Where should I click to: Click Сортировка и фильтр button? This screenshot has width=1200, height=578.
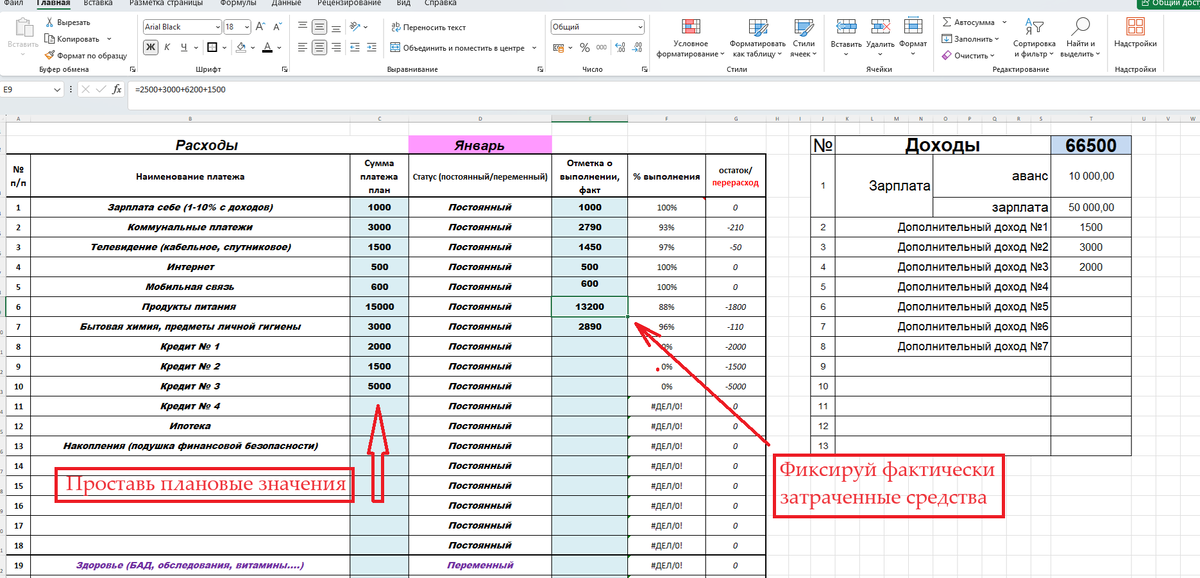1034,36
